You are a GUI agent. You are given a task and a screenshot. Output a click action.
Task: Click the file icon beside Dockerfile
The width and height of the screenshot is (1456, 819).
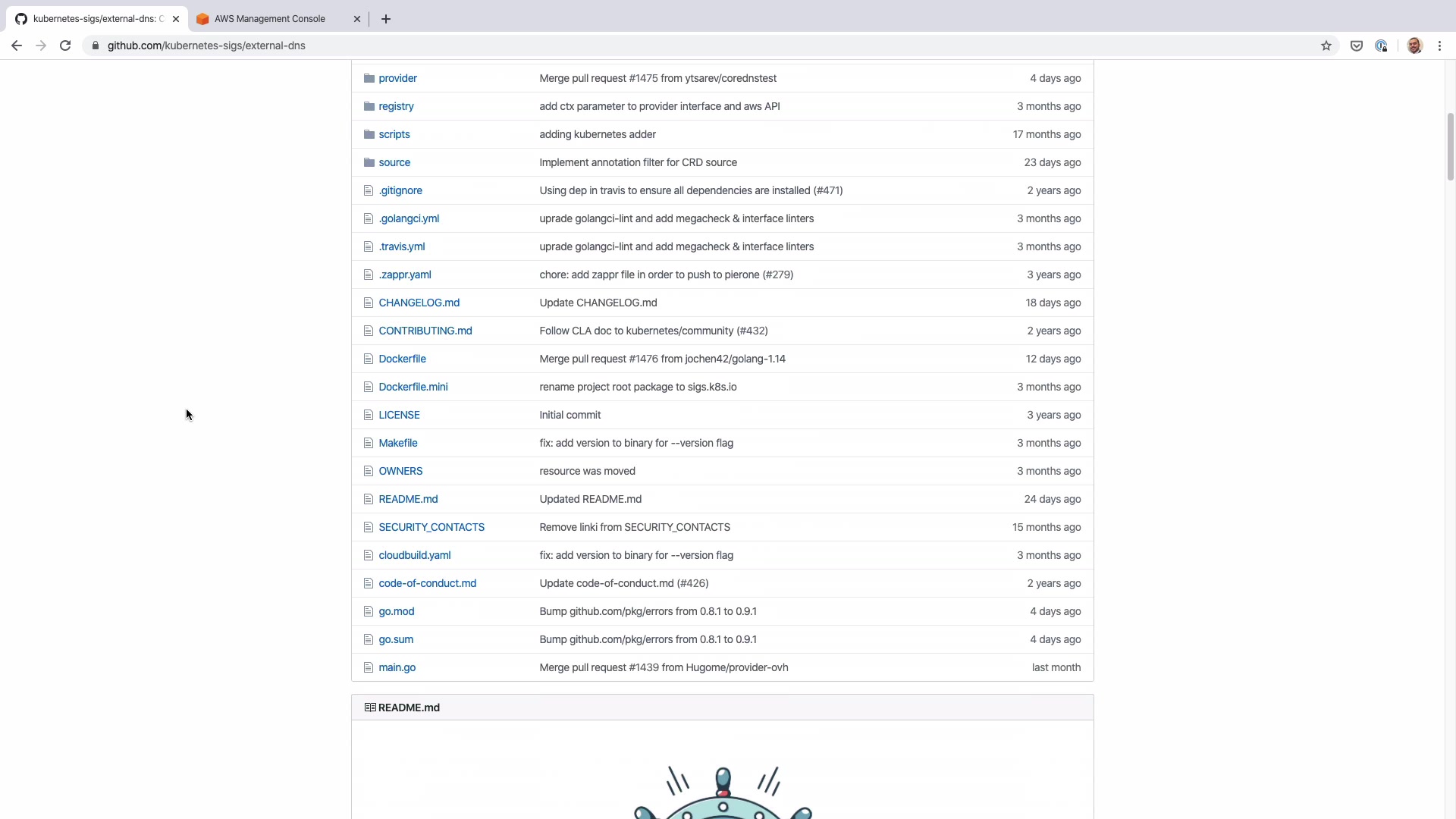tap(369, 359)
